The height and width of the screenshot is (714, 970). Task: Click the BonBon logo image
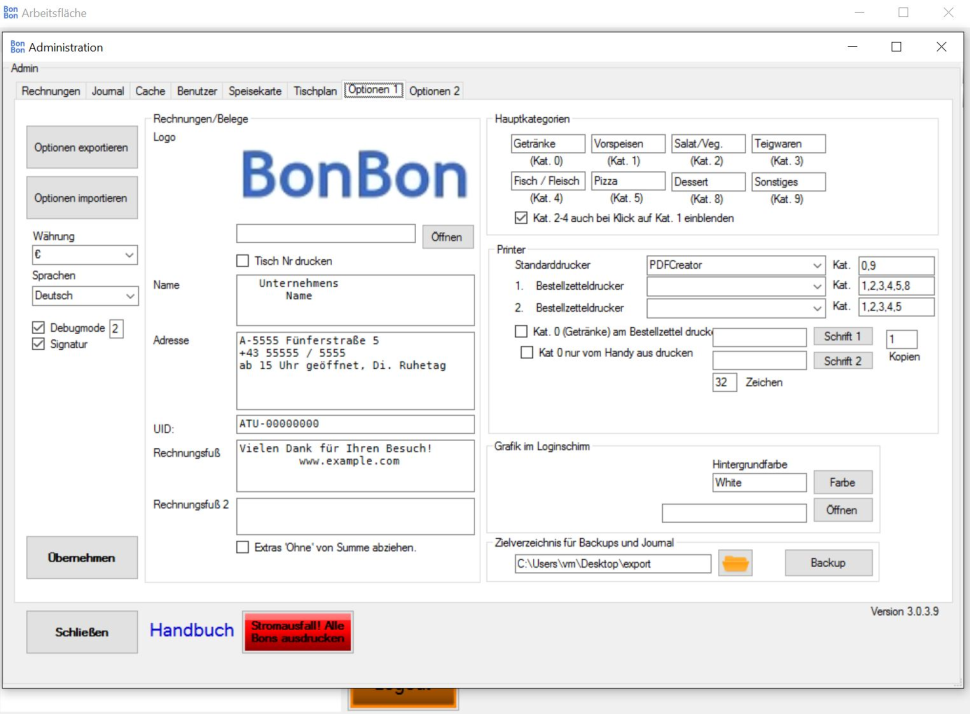(354, 177)
